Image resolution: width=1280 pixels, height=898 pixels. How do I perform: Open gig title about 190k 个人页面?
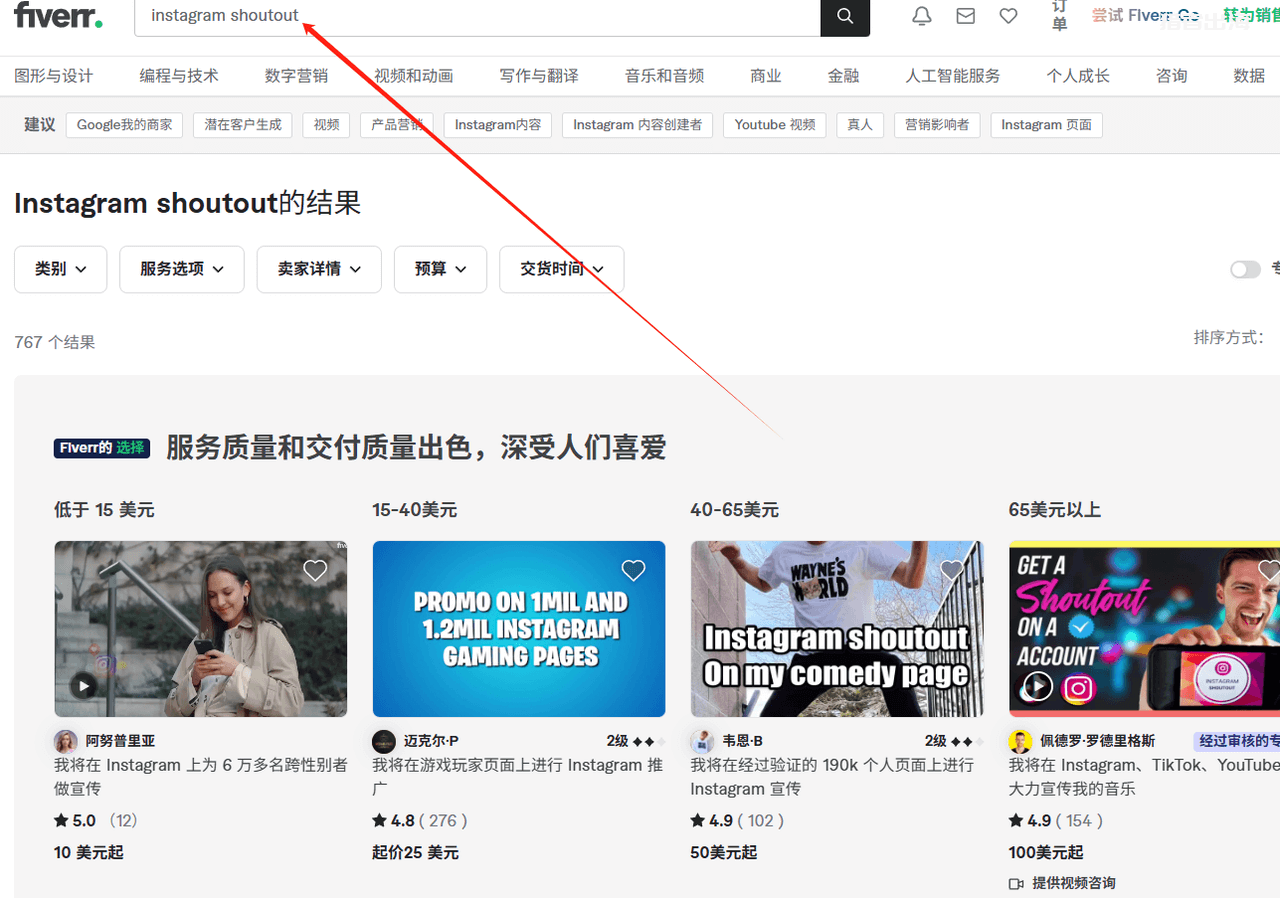[832, 777]
